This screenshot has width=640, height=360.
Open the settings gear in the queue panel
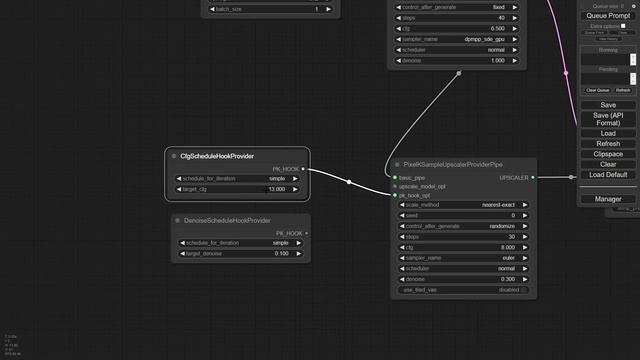coord(633,6)
